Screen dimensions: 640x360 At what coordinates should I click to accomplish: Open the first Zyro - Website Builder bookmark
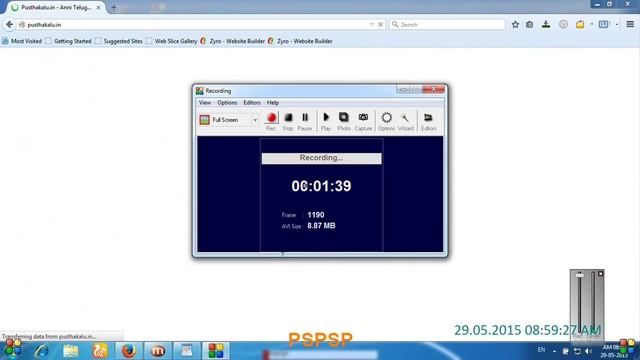point(233,41)
